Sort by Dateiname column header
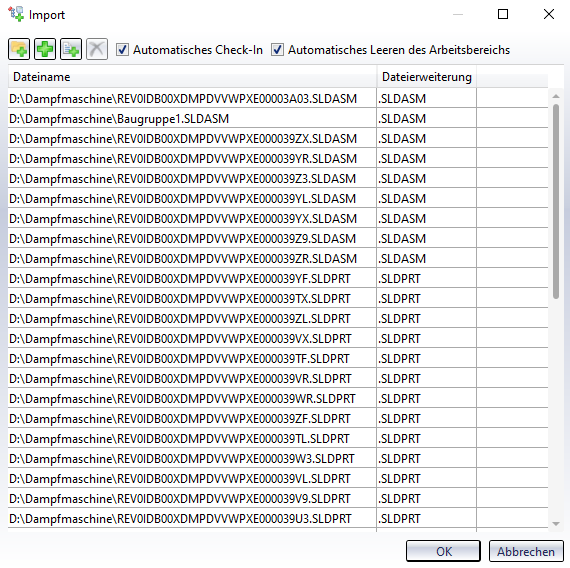The image size is (570, 568). tap(192, 77)
